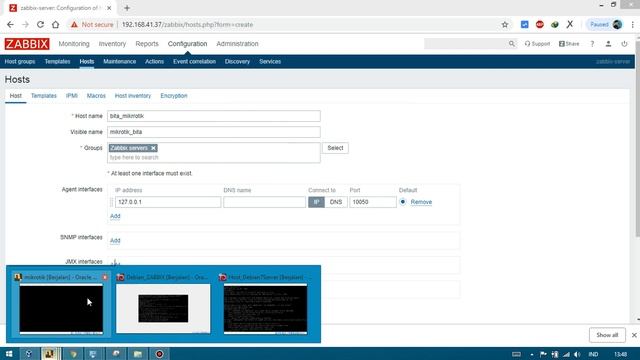Open the browser home page icon
This screenshot has height=360, width=640.
[56, 24]
